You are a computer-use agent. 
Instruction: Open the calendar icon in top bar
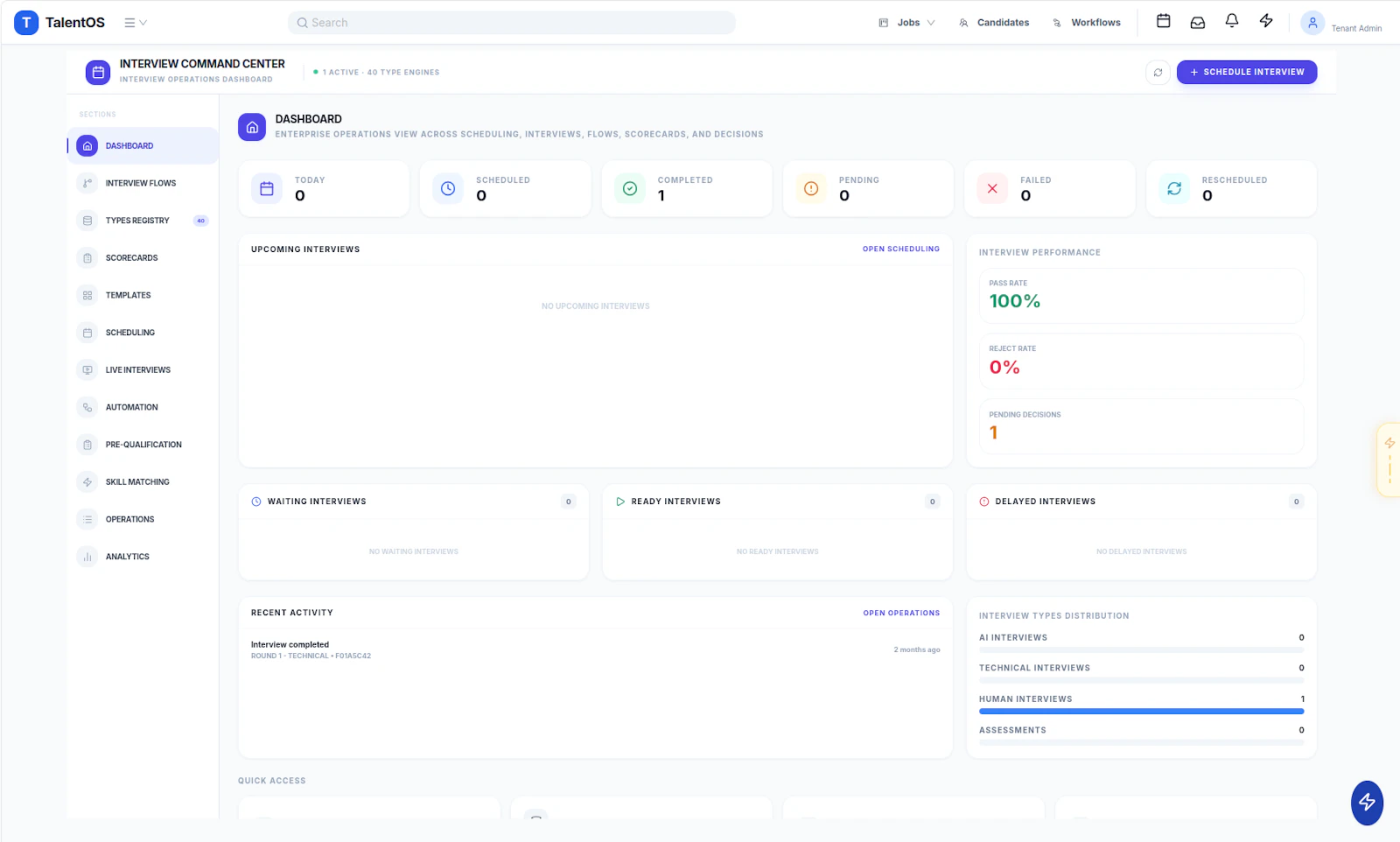1164,21
